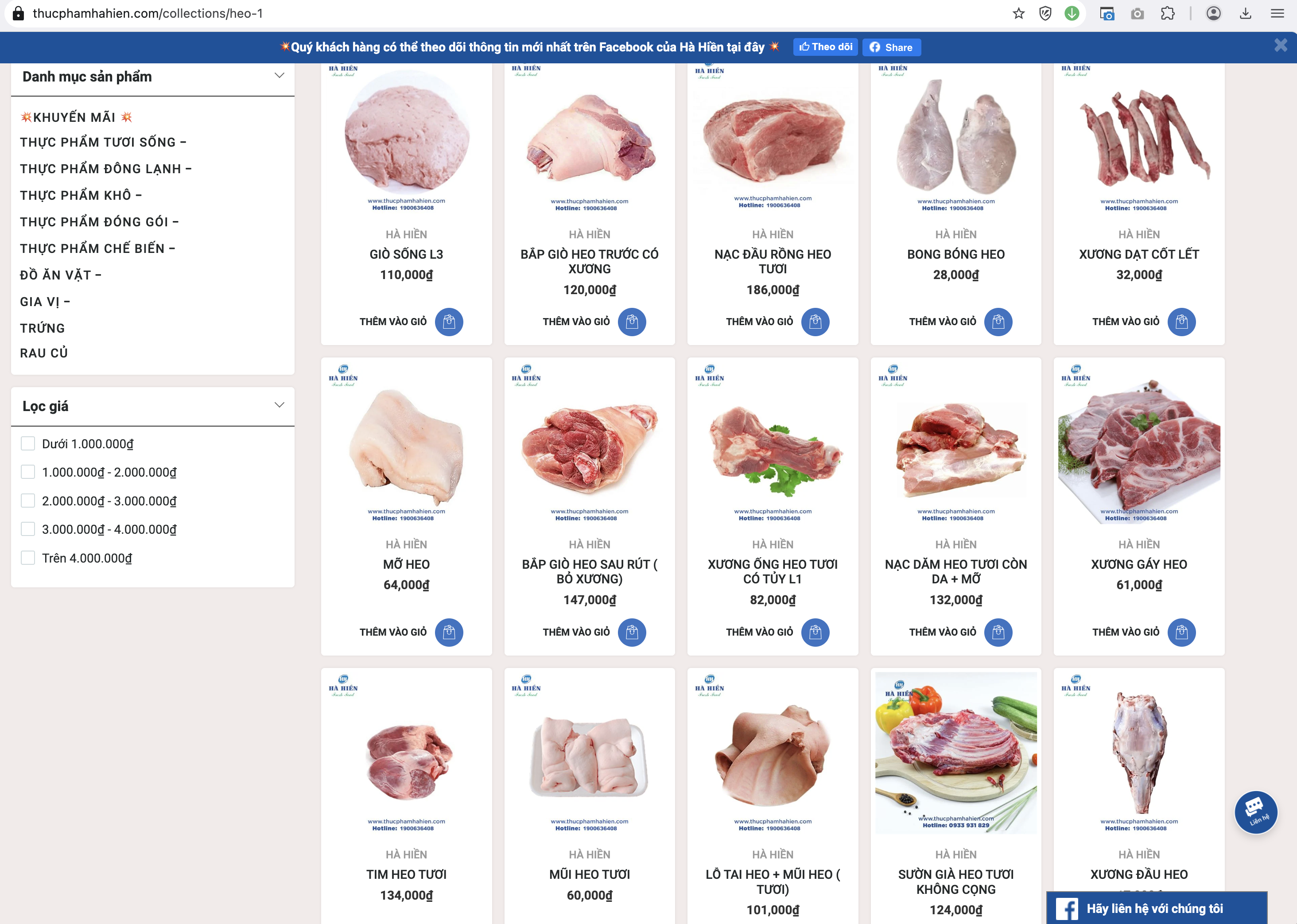
Task: Open the browser downloads icon
Action: pyautogui.click(x=1245, y=14)
